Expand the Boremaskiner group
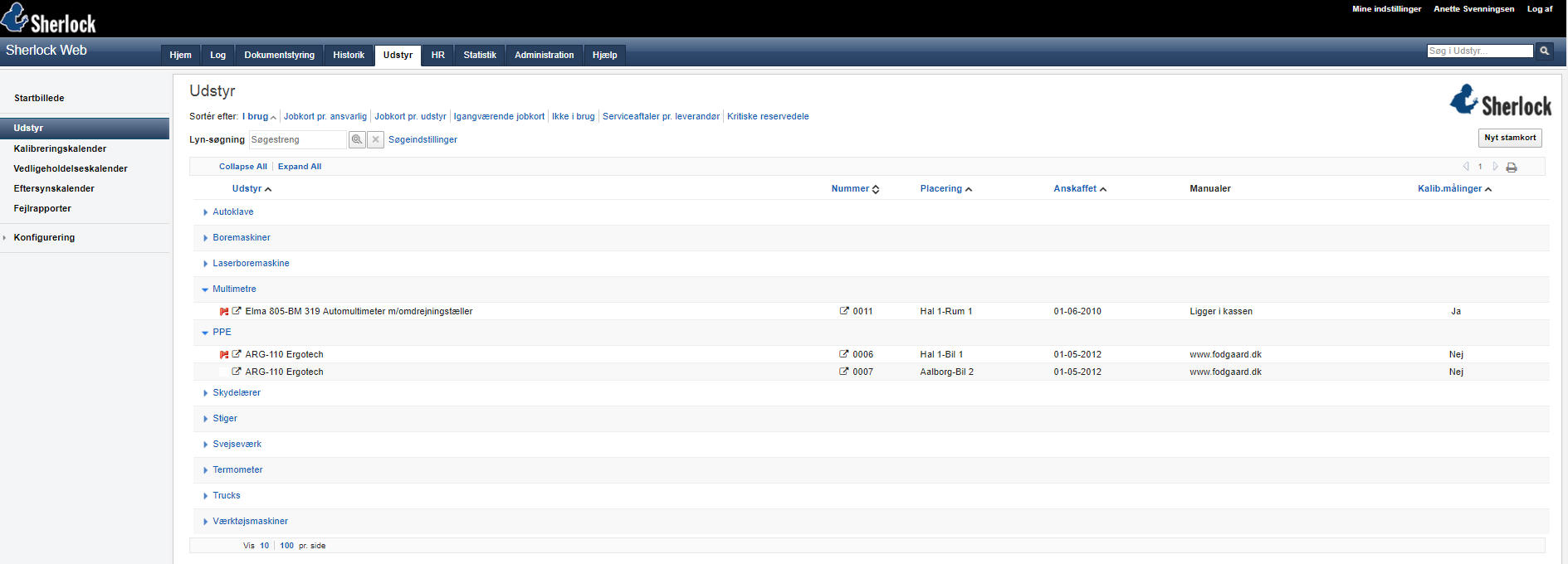1568x564 pixels. click(205, 238)
